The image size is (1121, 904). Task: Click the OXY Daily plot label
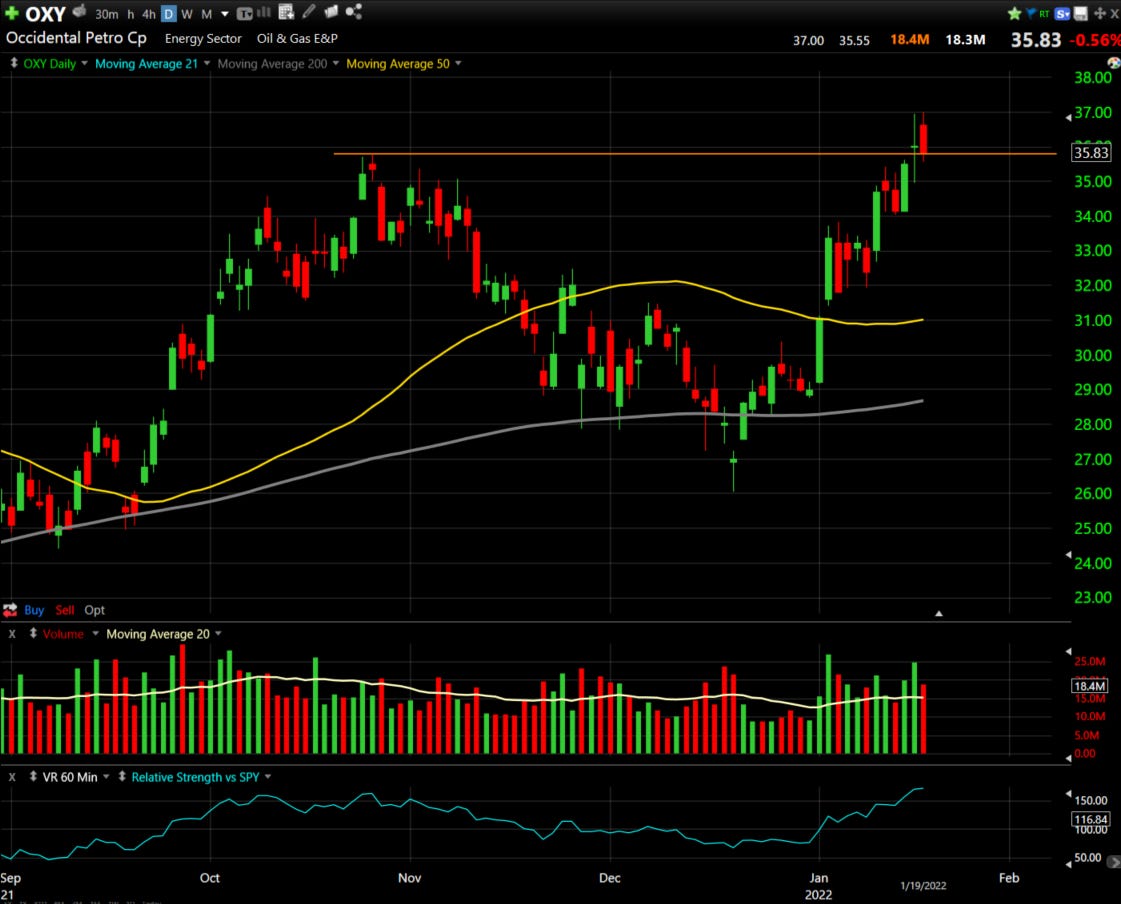pos(49,64)
